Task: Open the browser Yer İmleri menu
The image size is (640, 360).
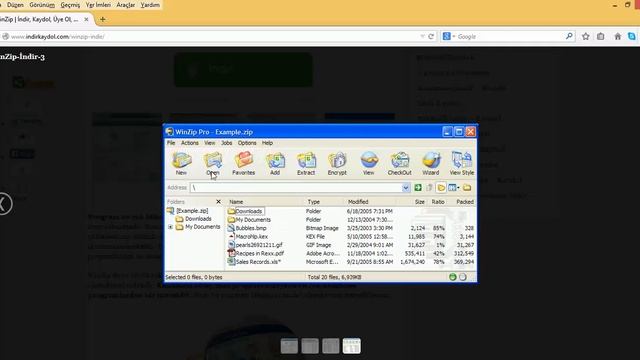Action: pos(98,5)
